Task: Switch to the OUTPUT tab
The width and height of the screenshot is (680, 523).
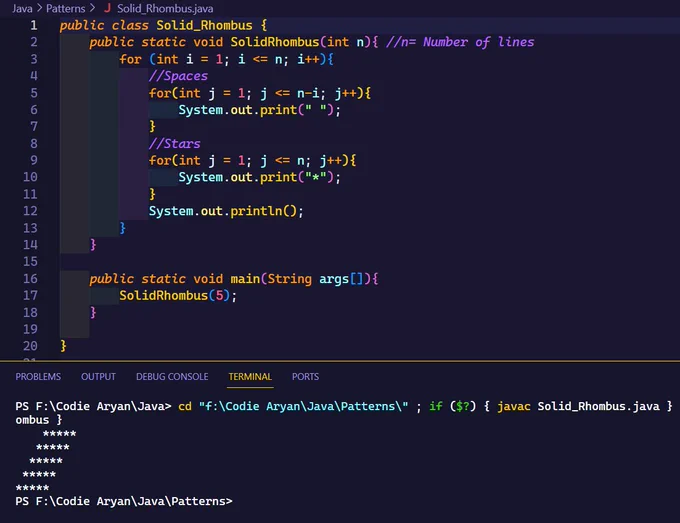Action: click(98, 376)
